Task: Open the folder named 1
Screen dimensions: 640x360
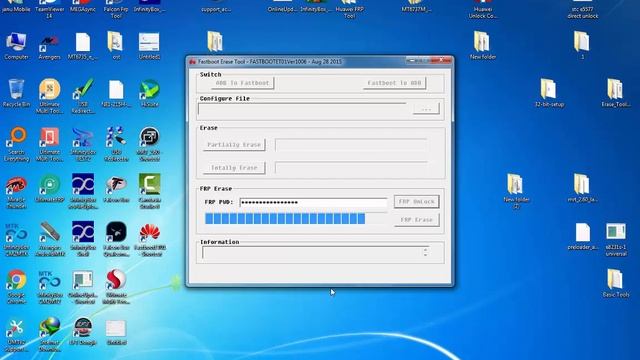Action: 581,42
